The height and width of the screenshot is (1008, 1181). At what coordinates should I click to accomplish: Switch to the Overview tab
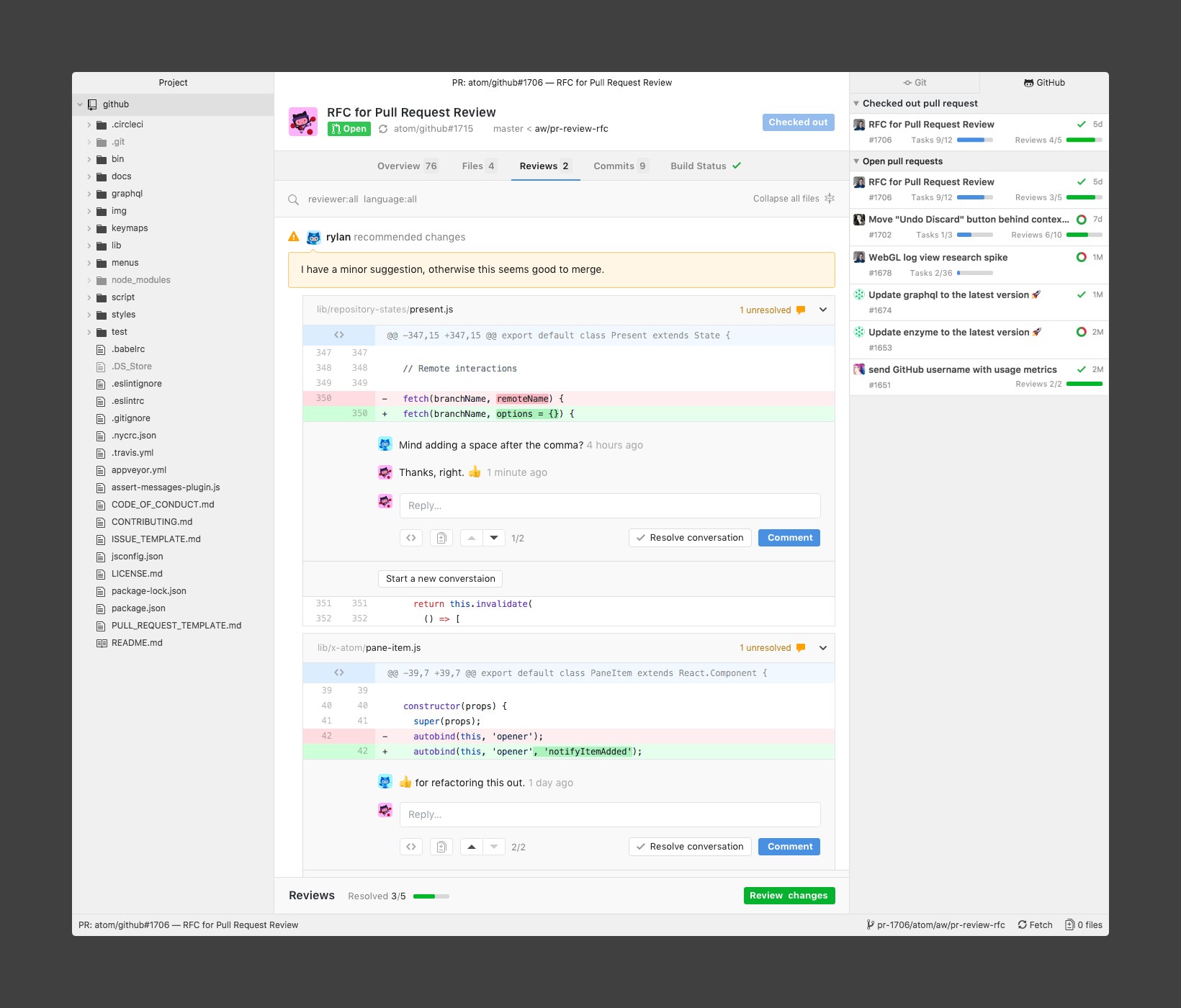(407, 166)
